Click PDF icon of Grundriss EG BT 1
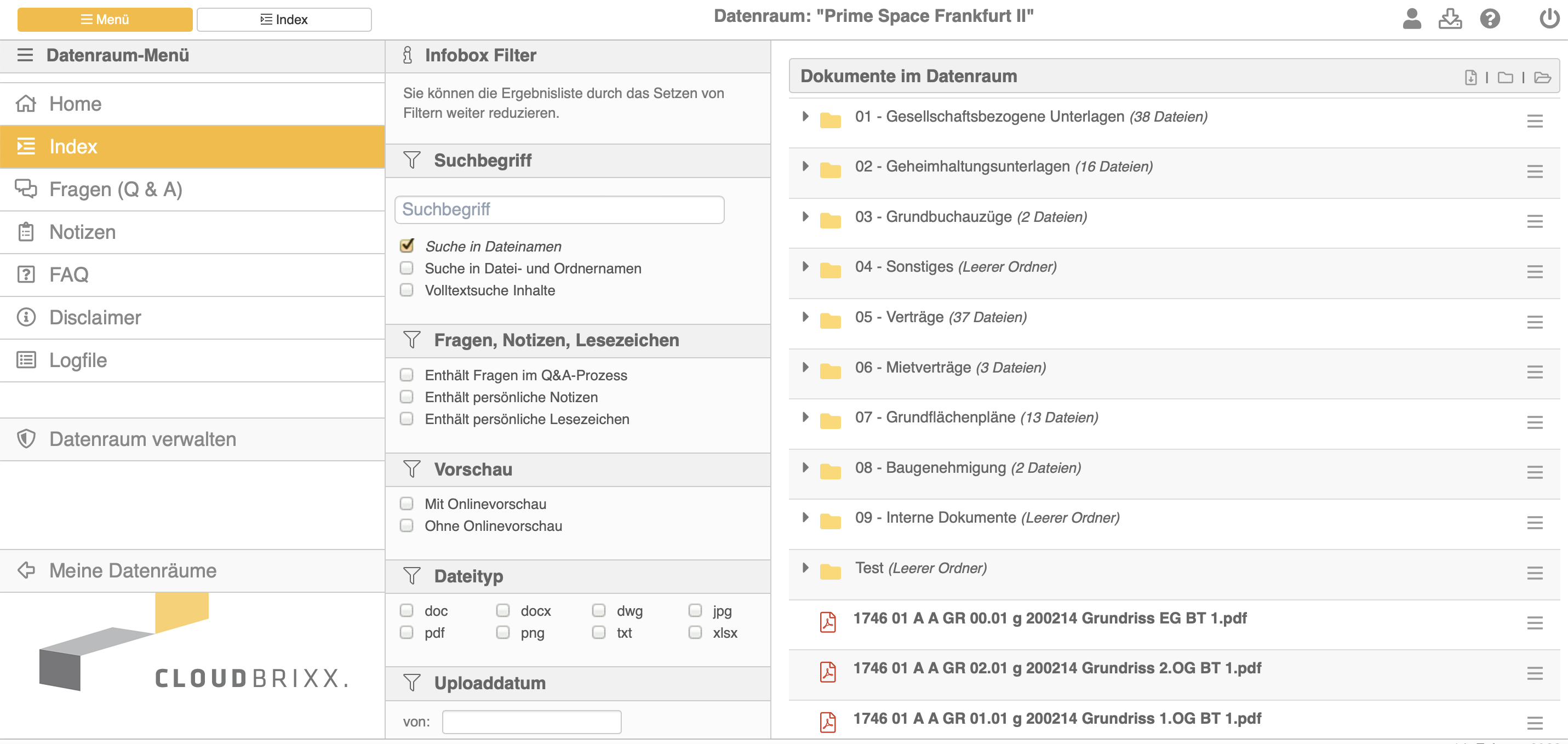 coord(828,622)
